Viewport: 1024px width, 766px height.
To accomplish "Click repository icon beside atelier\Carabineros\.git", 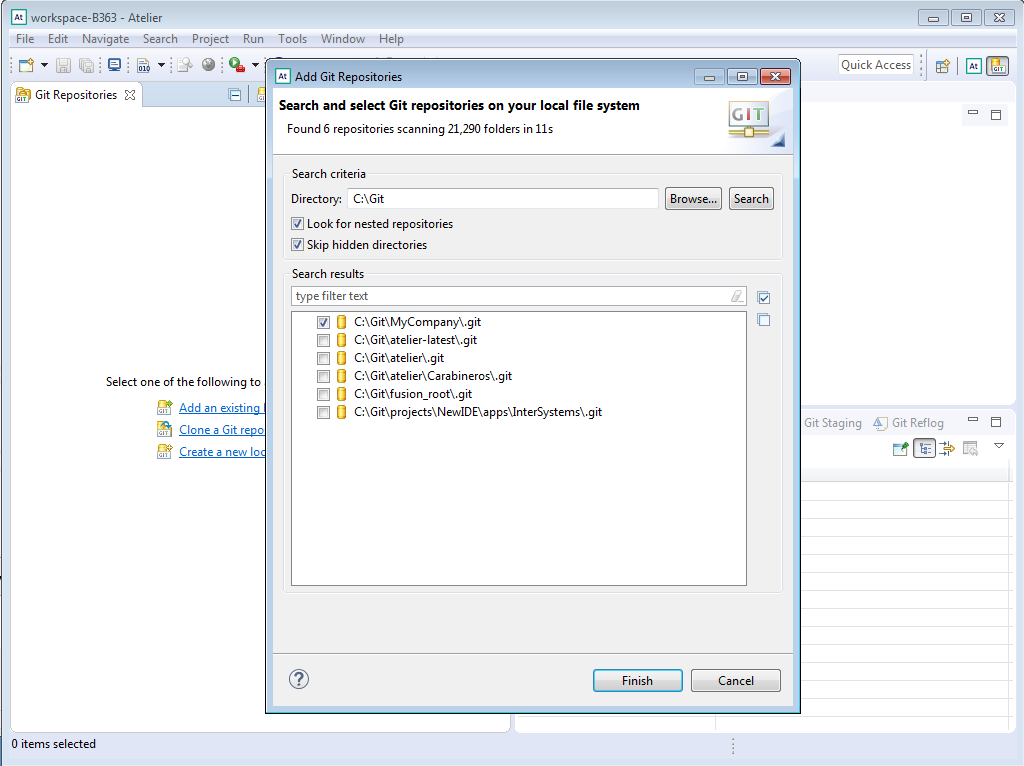I will pos(341,376).
